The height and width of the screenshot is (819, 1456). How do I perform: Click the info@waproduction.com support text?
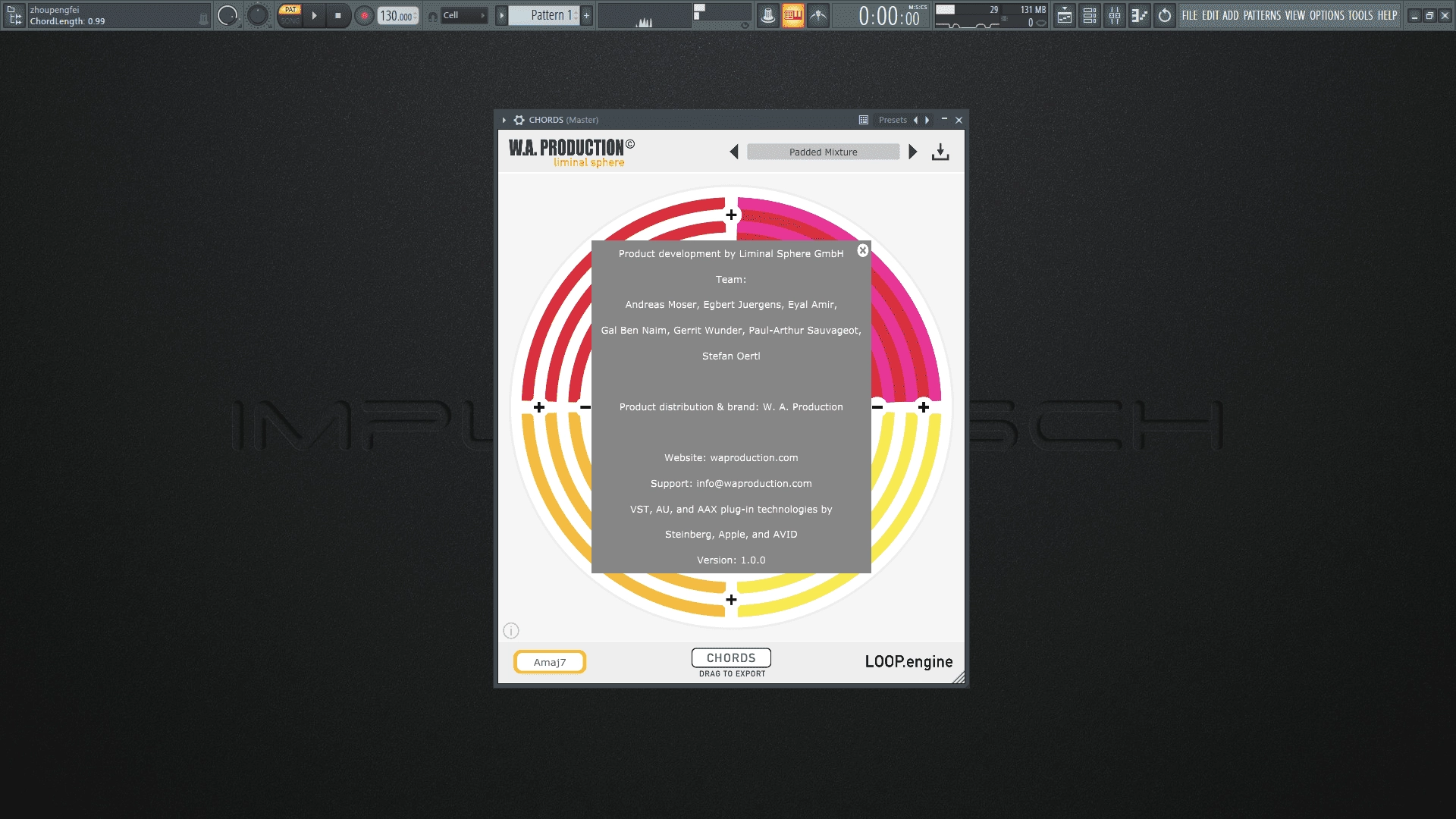coord(754,484)
